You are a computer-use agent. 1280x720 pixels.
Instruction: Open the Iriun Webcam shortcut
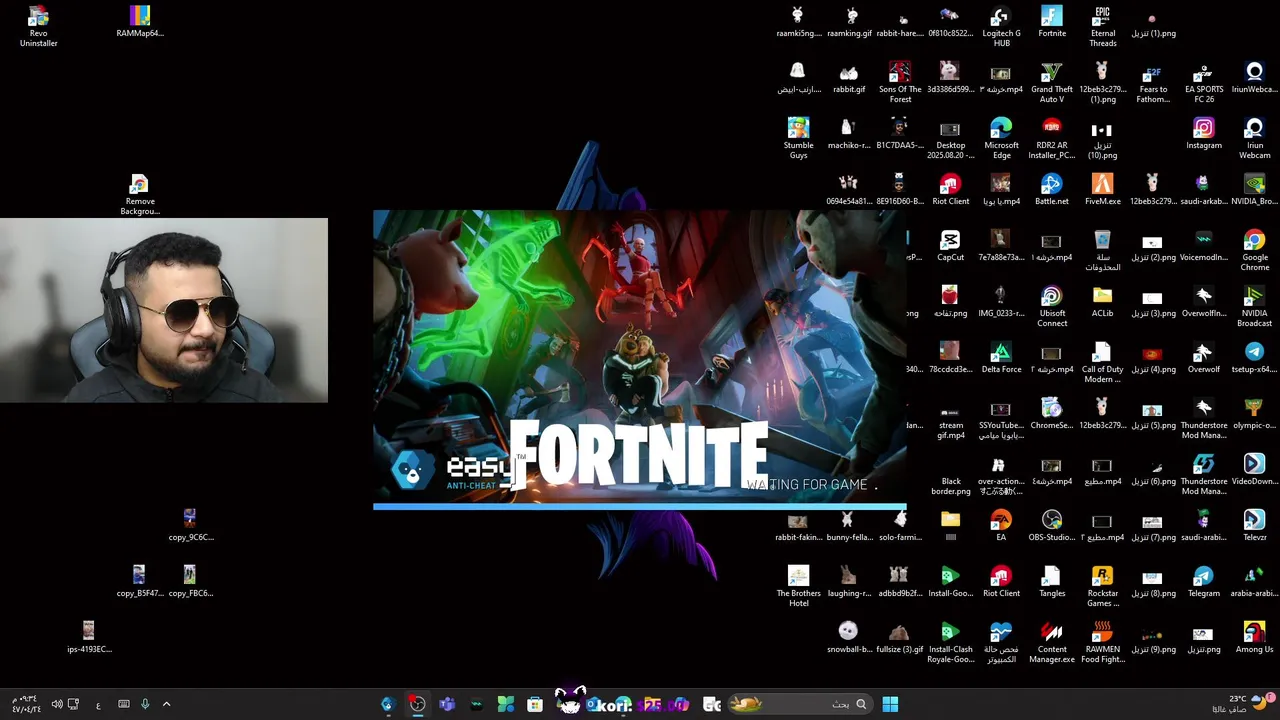tap(1255, 139)
